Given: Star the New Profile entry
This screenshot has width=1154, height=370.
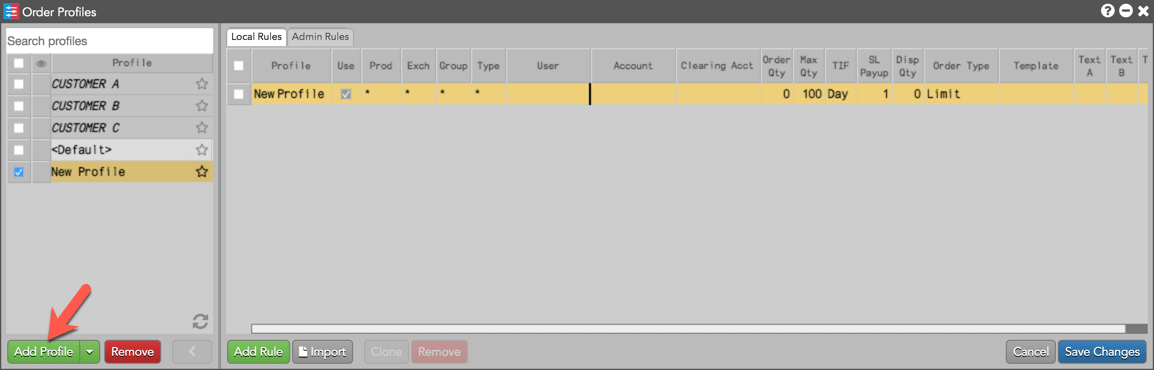Looking at the screenshot, I should [x=202, y=172].
